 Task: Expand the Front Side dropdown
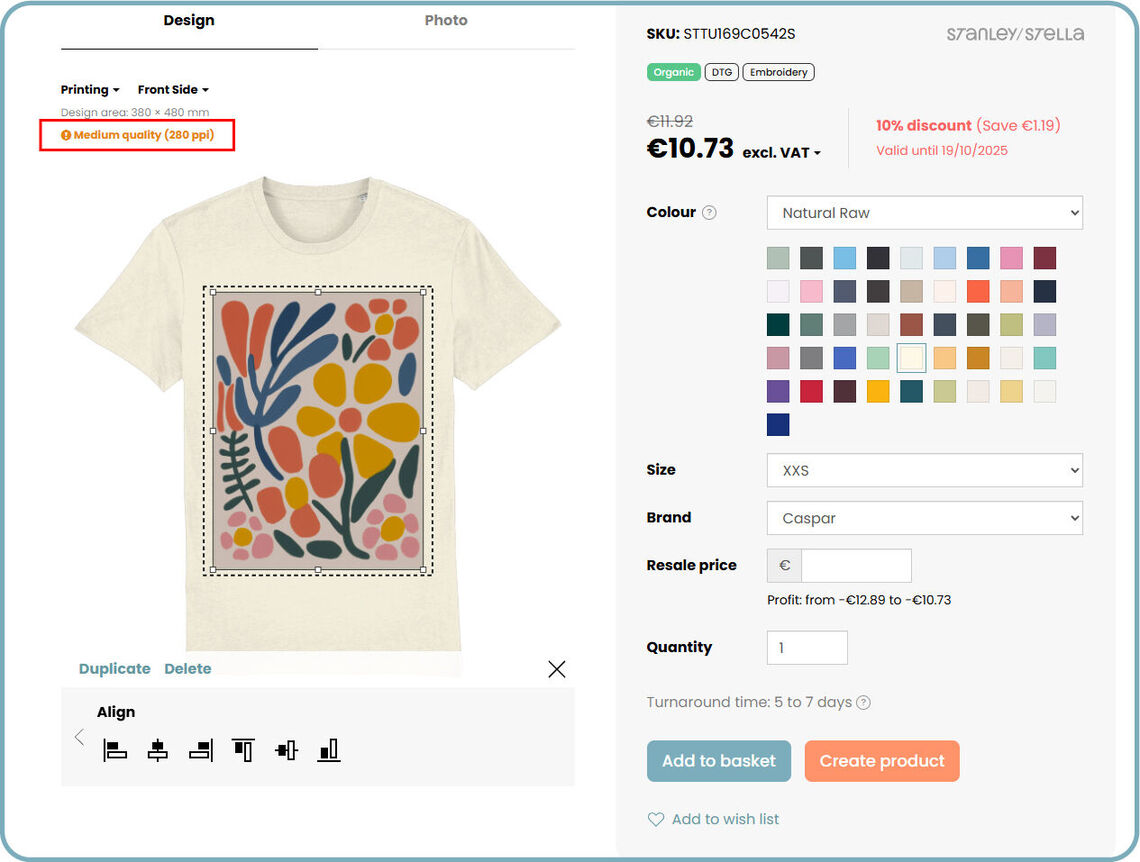173,90
